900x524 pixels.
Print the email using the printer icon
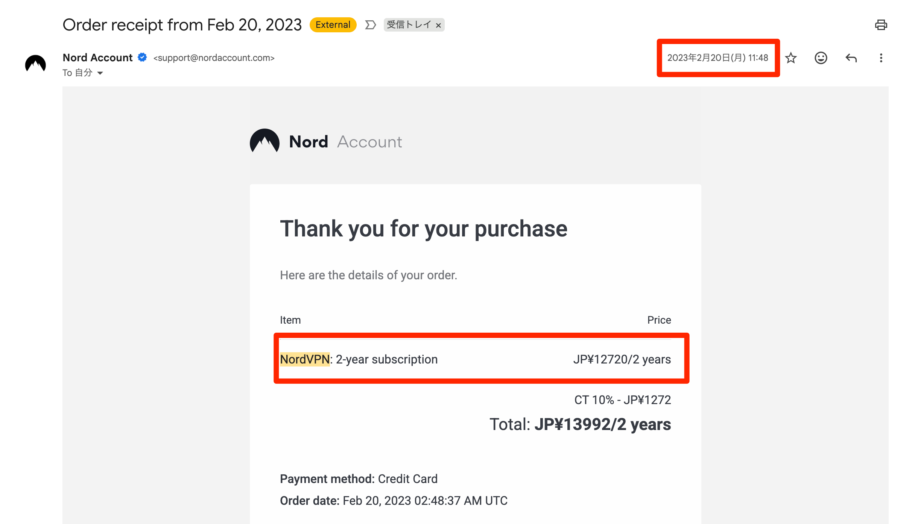coord(880,25)
